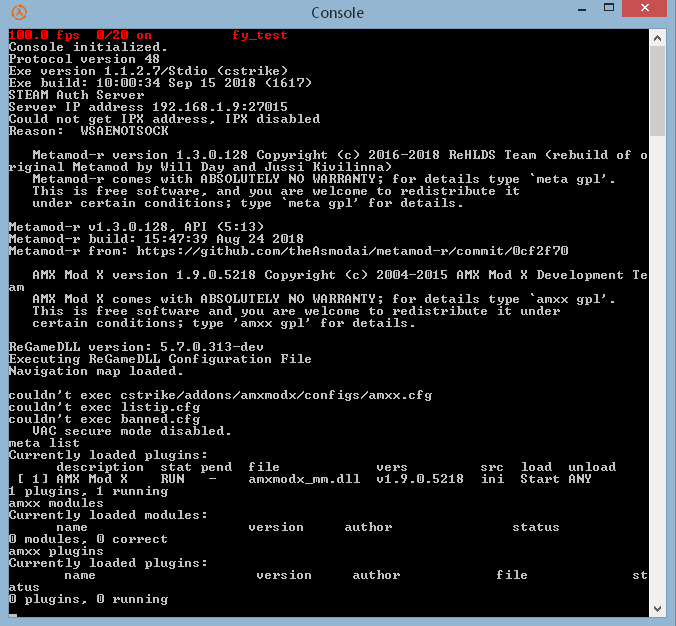The image size is (676, 626).
Task: Click "1 plugins, 1 running" line
Action: [x=88, y=491]
